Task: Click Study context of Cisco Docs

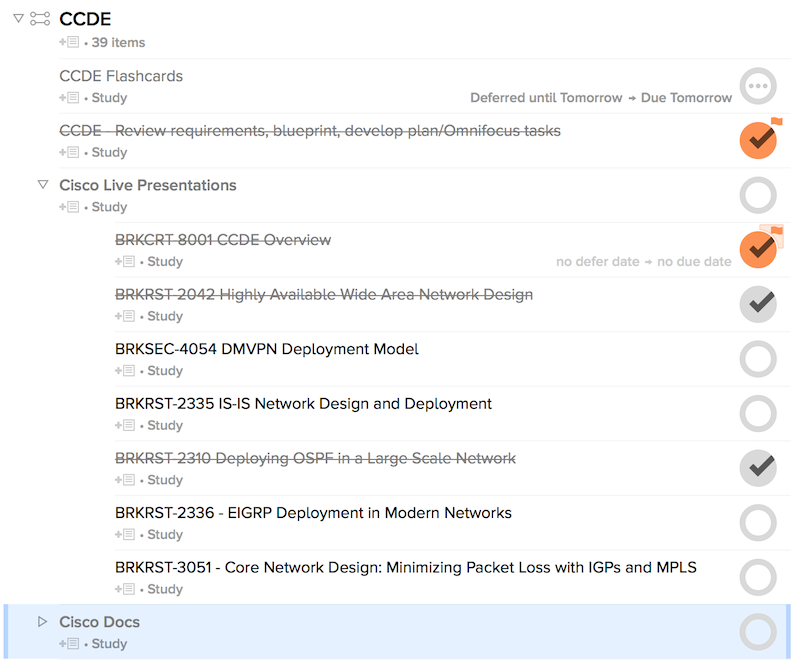Action: click(109, 643)
